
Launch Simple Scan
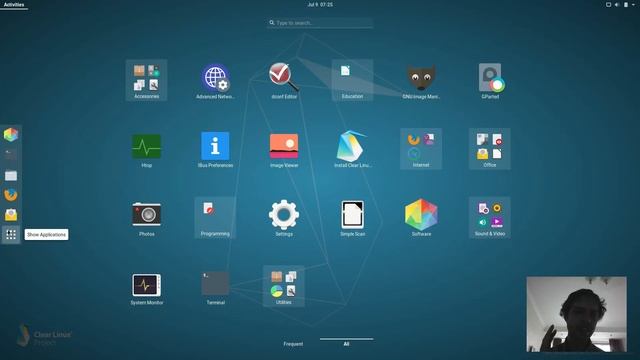click(352, 218)
